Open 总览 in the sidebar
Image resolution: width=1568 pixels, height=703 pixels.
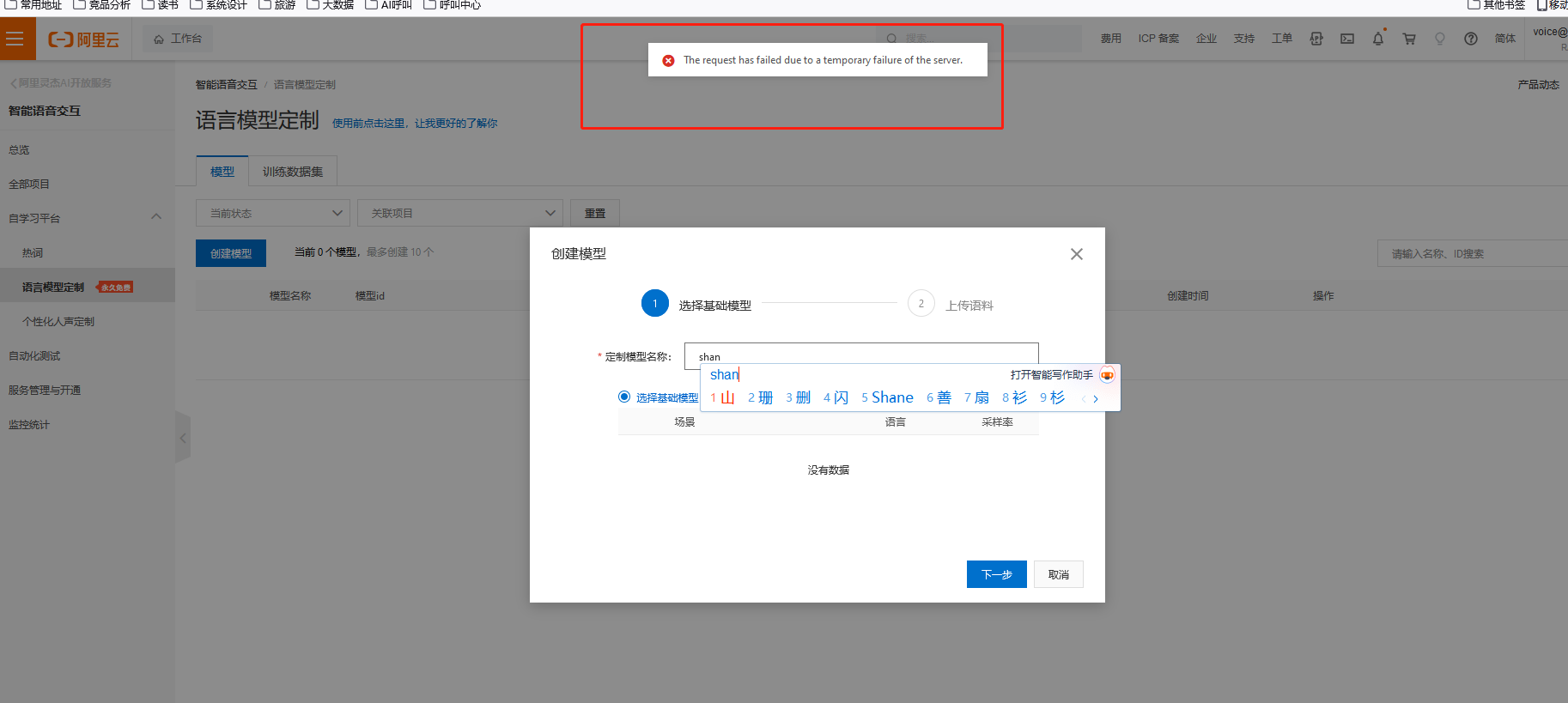(x=19, y=150)
